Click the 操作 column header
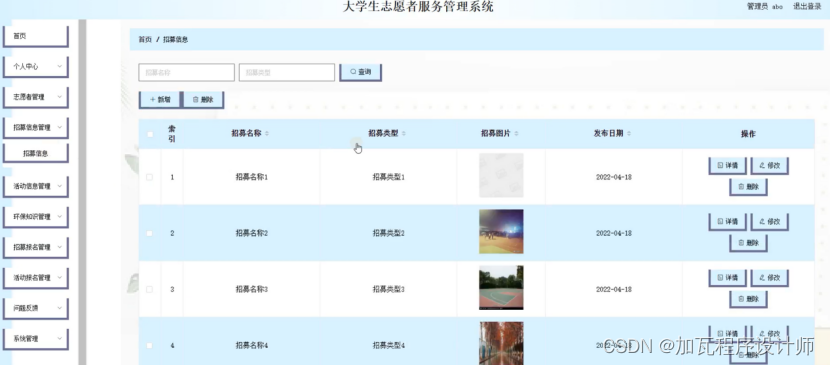830x365 pixels. pos(748,134)
